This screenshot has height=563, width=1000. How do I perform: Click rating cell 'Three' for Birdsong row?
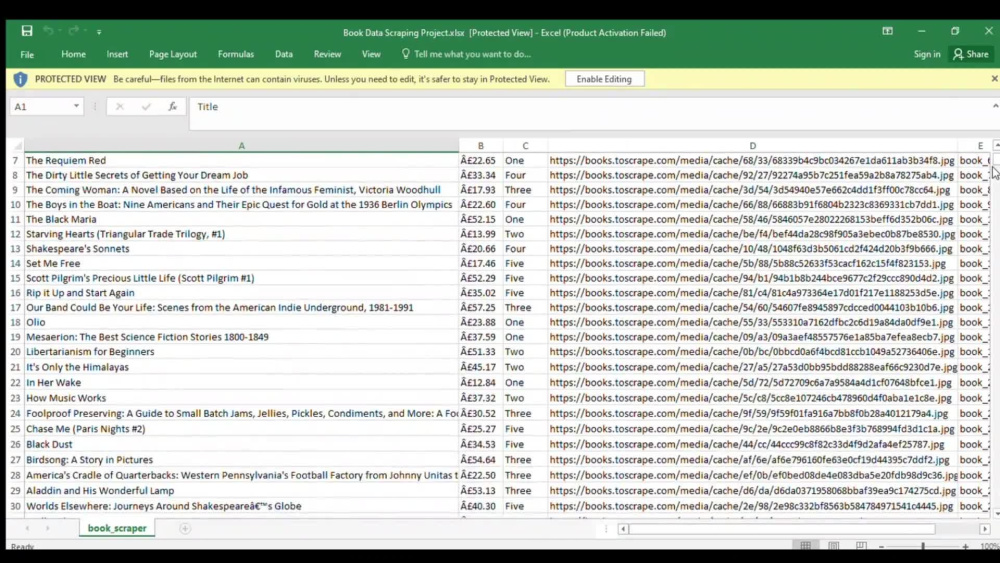(x=525, y=460)
